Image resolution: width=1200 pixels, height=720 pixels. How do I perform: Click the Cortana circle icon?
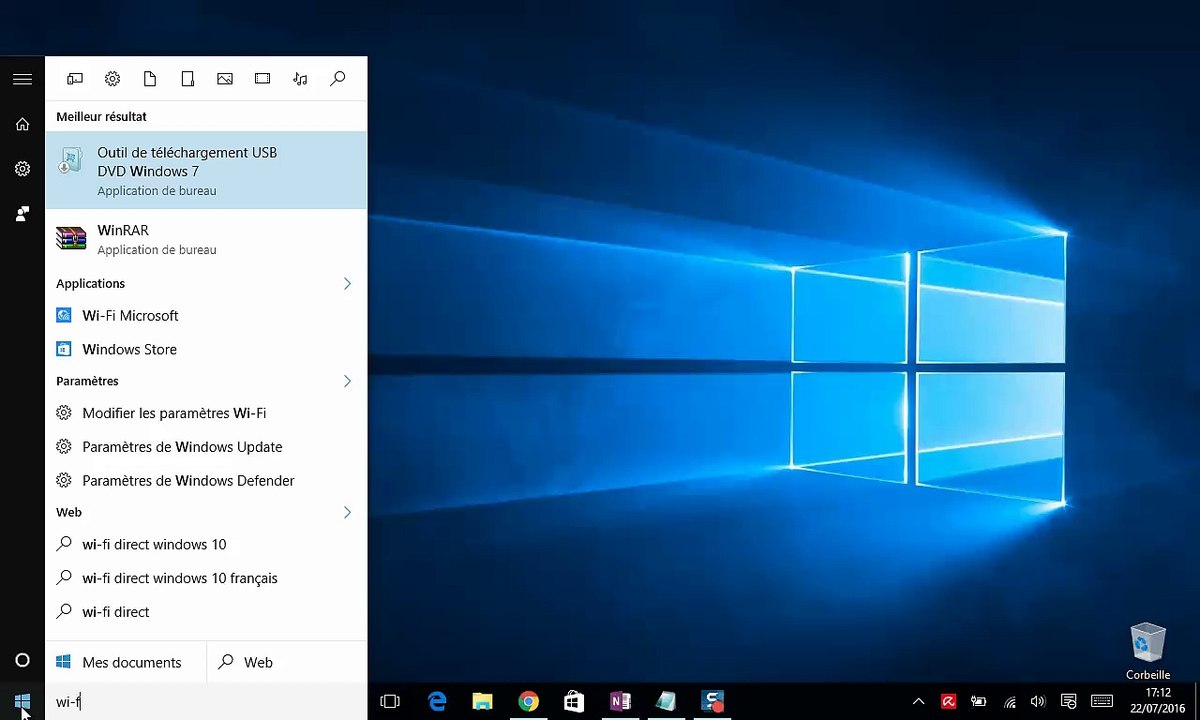click(22, 660)
